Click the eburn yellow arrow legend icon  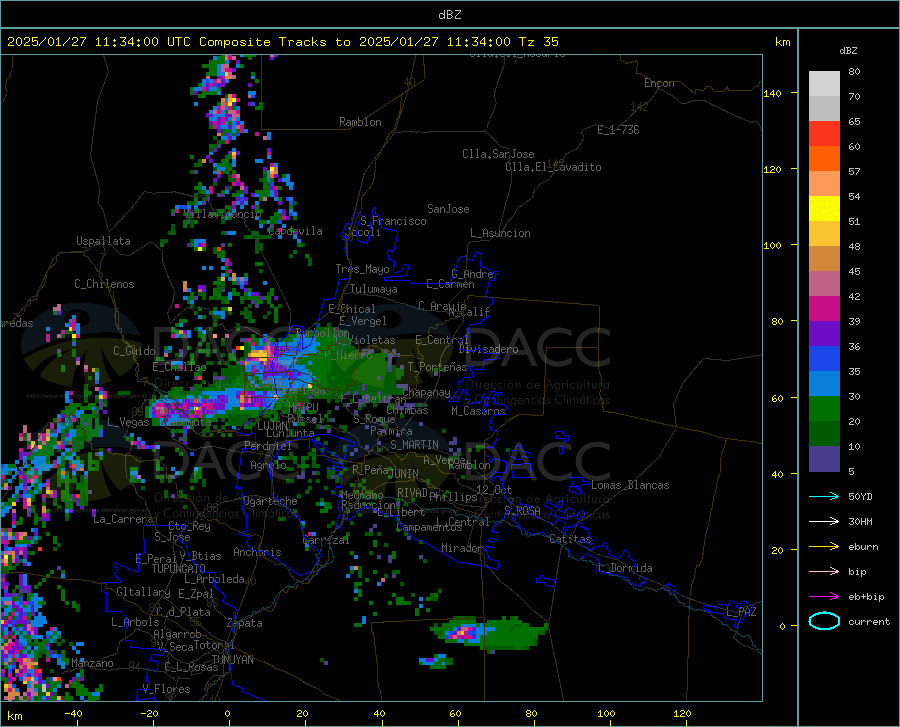[x=824, y=547]
